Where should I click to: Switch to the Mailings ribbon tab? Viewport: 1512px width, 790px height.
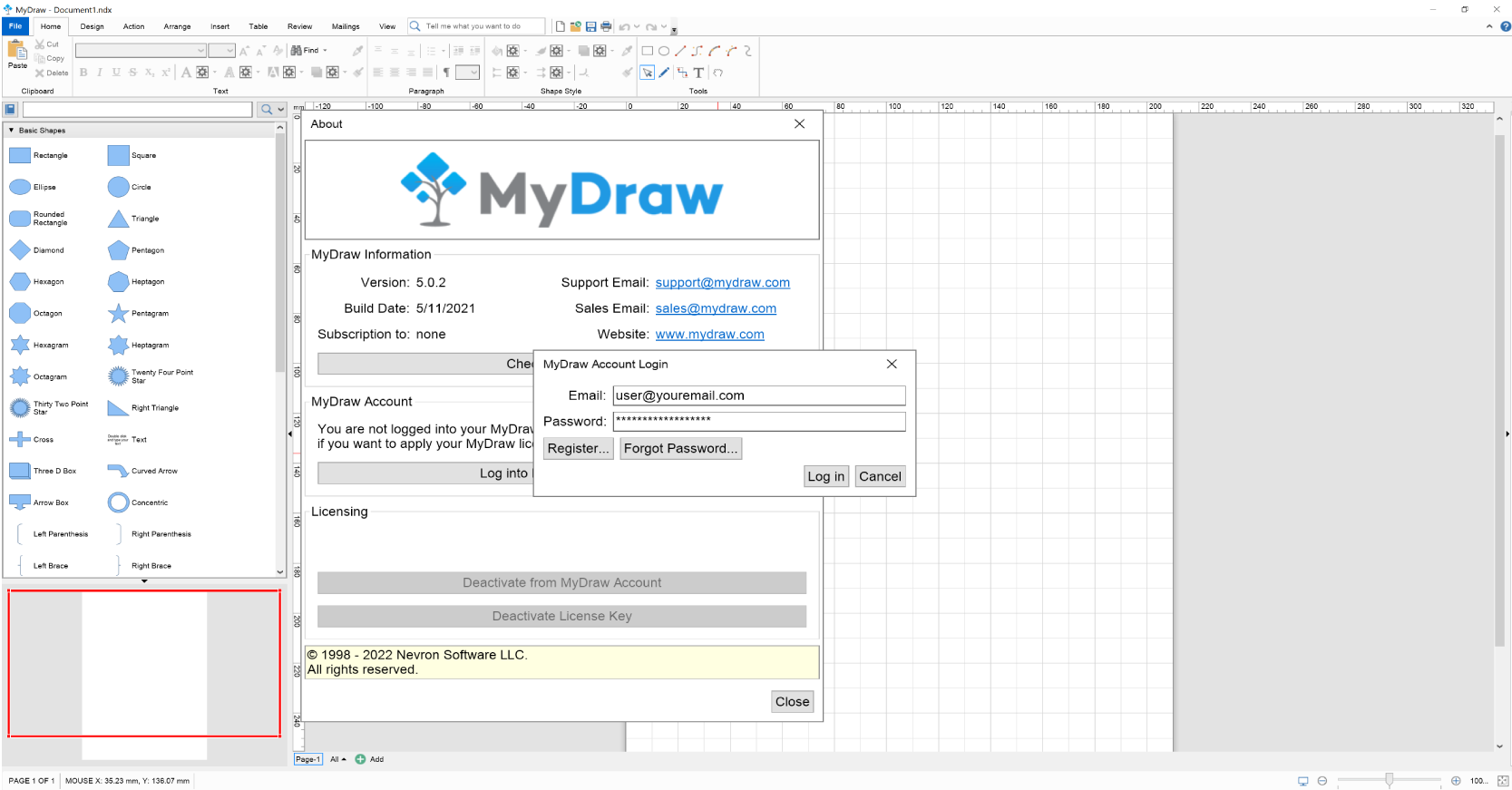[x=346, y=26]
